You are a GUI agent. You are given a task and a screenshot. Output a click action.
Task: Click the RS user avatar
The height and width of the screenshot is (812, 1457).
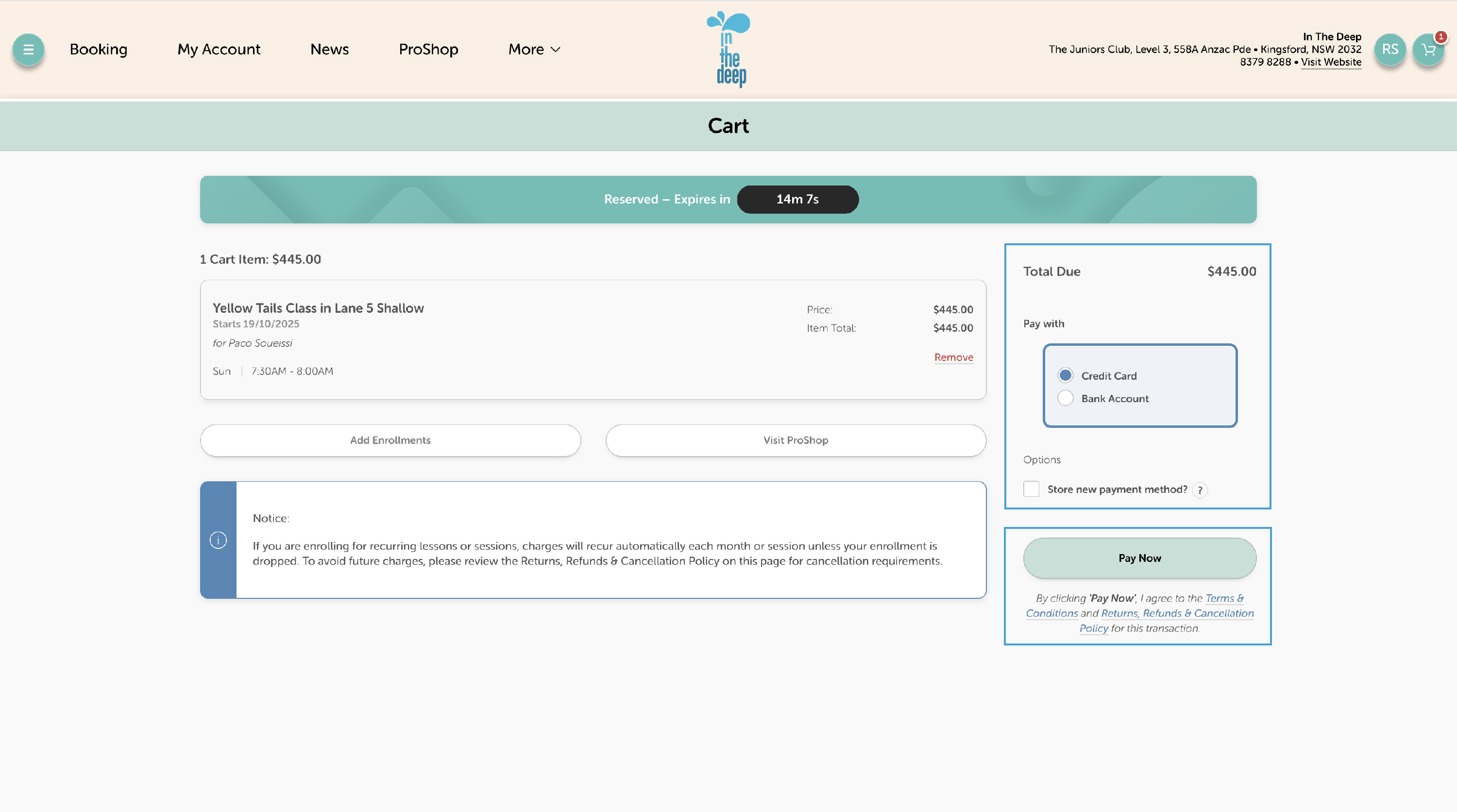point(1389,50)
